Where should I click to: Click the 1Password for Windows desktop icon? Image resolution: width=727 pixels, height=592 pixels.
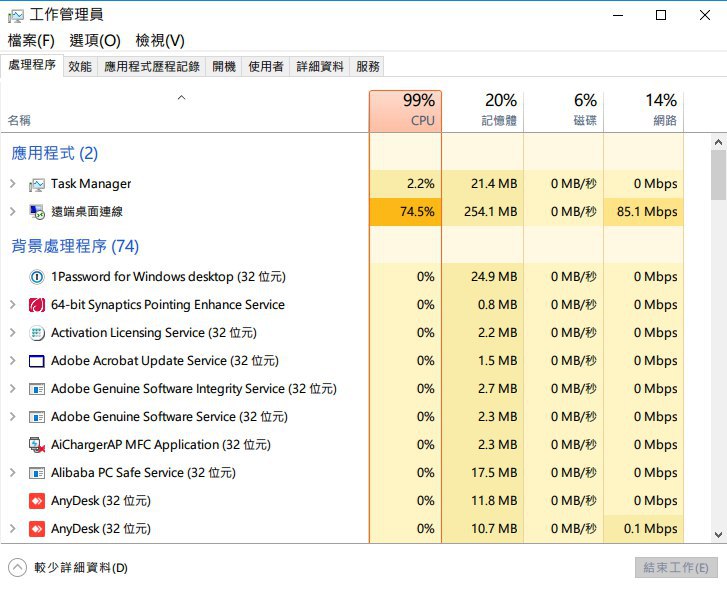click(37, 277)
